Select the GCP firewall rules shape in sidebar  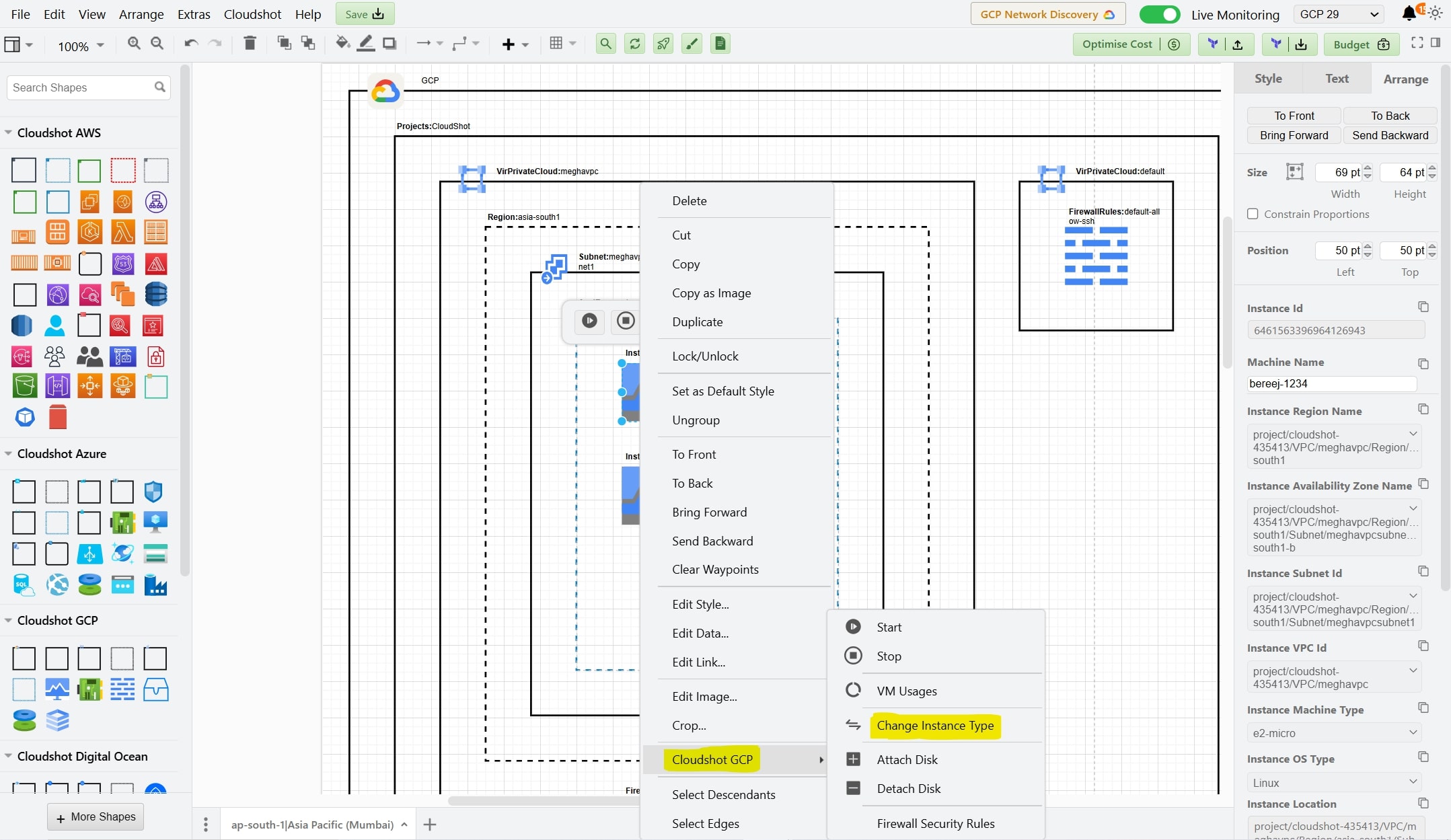tap(122, 689)
